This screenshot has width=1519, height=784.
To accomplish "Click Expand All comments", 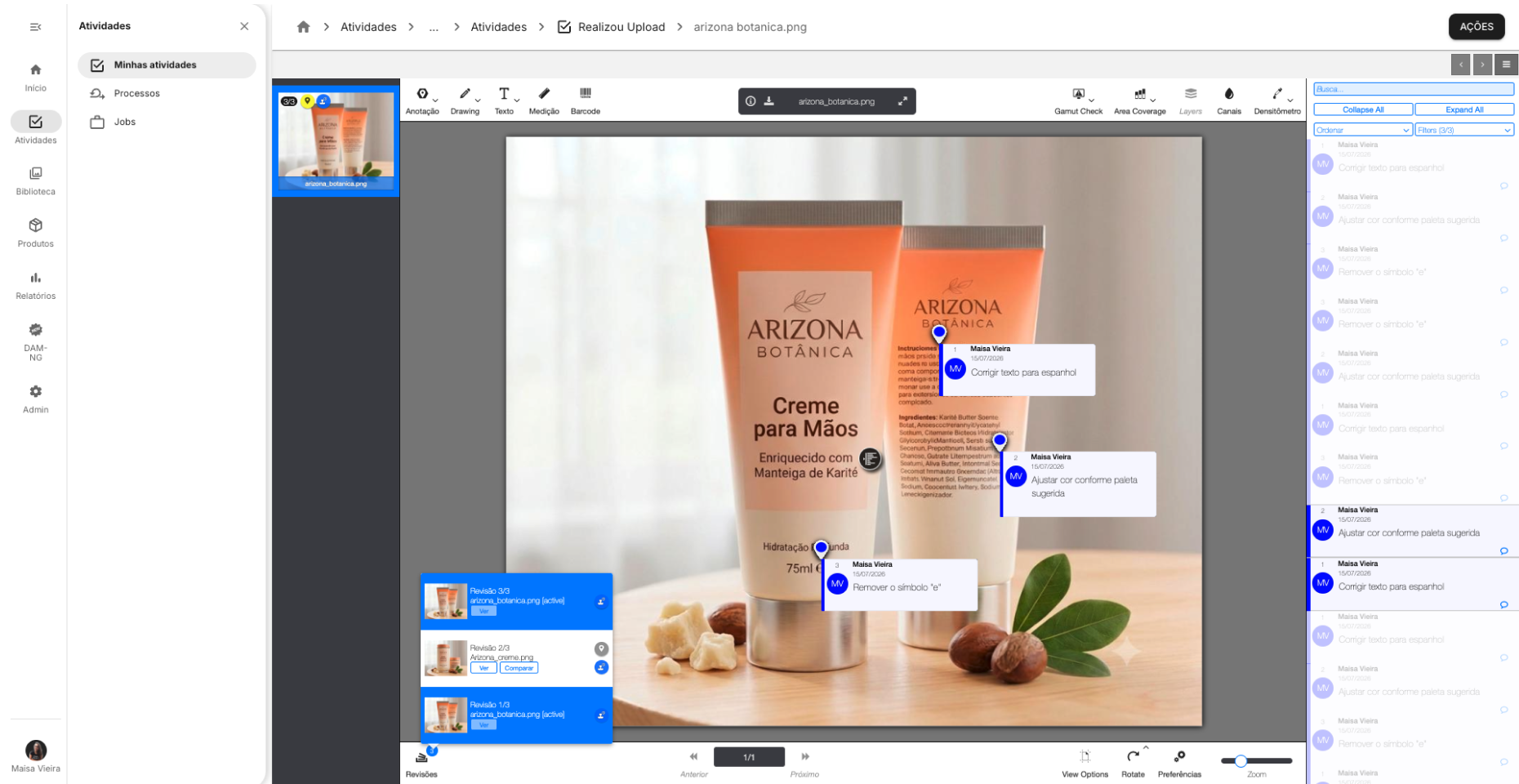I will tap(1464, 109).
